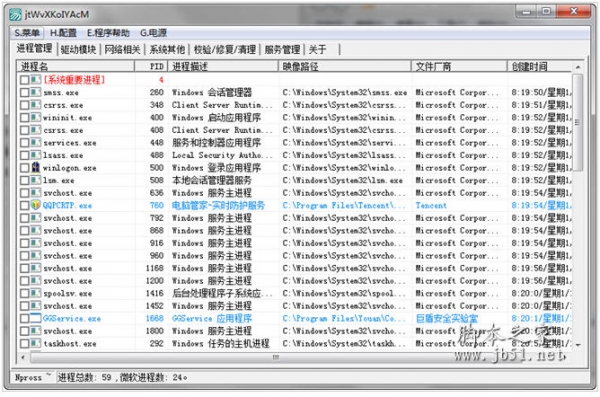Click the GGService.exe window icon
This screenshot has width=600, height=397.
pos(36,318)
